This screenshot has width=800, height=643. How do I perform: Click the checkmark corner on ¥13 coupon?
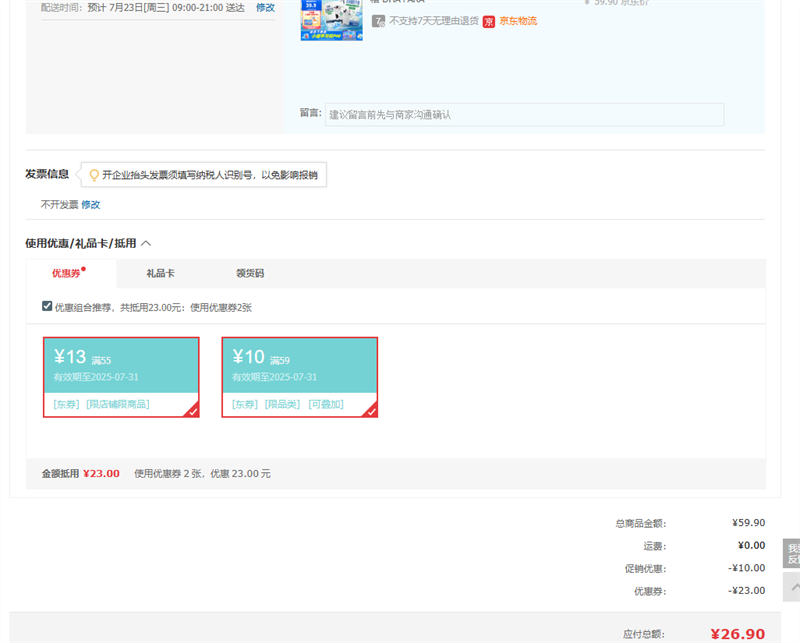(192, 410)
